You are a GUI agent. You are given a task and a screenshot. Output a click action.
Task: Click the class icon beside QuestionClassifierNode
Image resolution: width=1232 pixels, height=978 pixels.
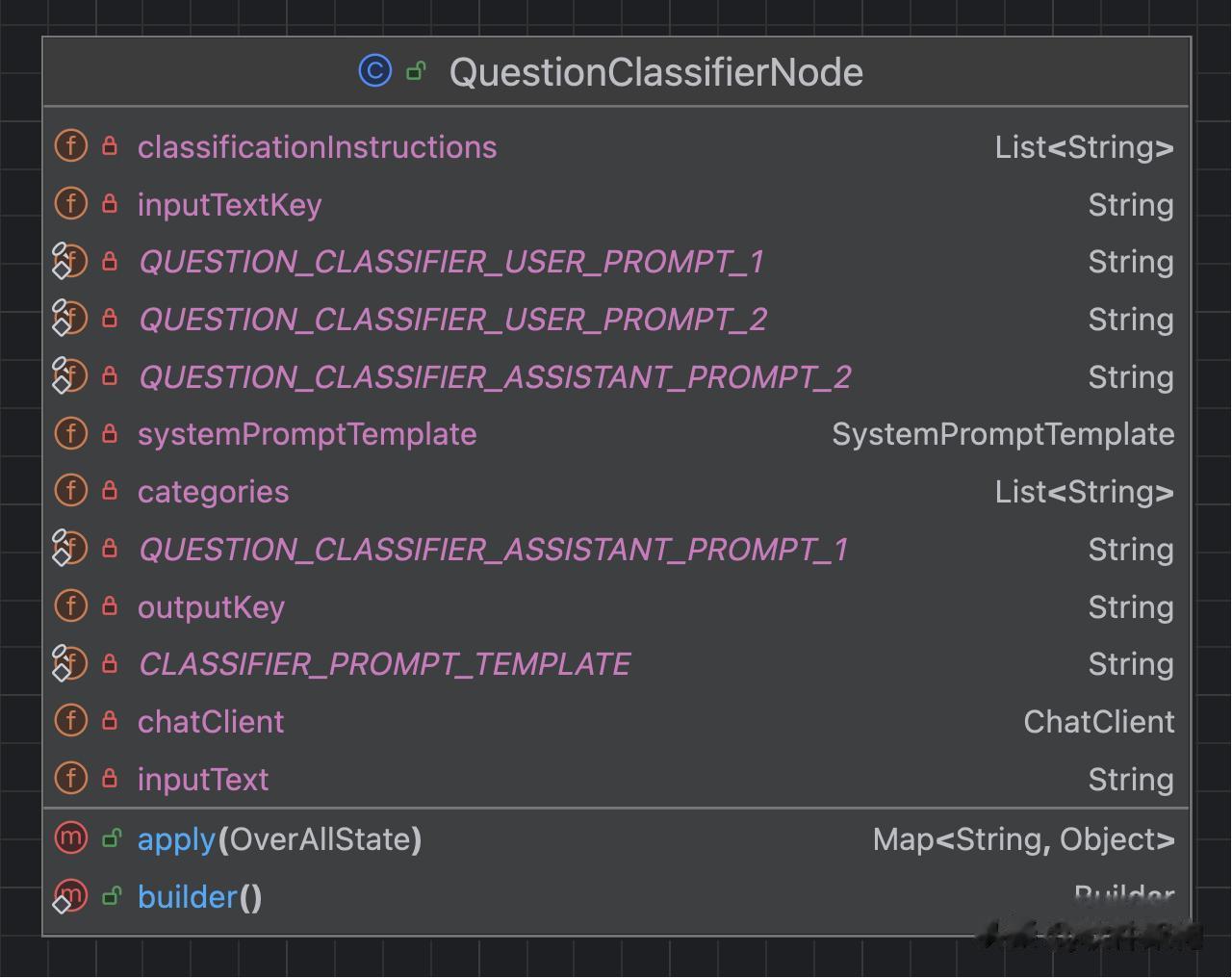point(374,71)
